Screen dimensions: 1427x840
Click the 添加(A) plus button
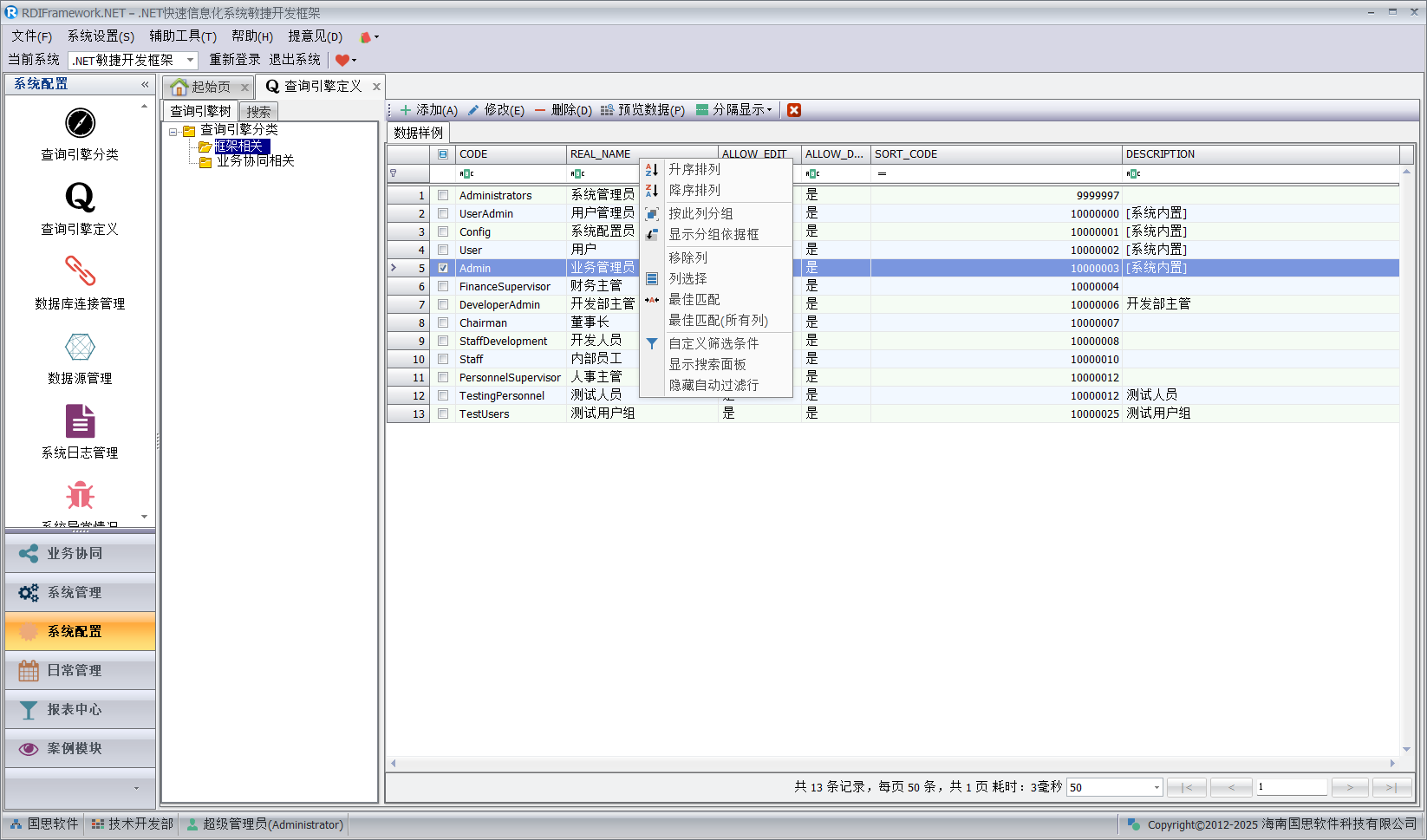tap(428, 110)
